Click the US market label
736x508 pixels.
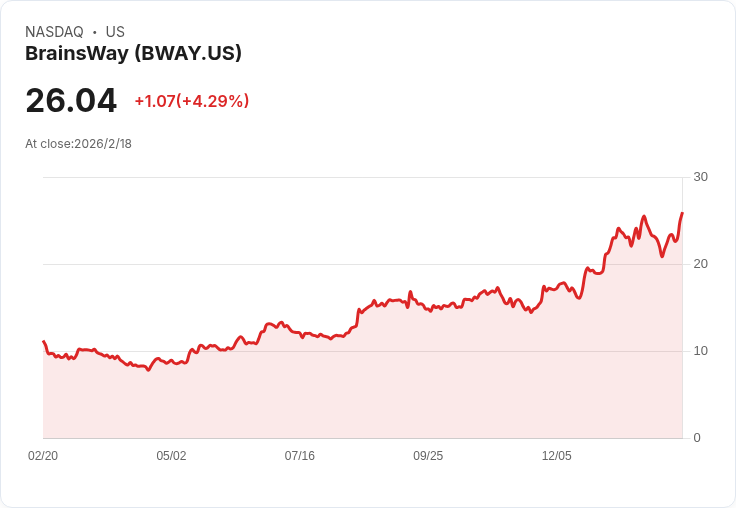coord(115,32)
